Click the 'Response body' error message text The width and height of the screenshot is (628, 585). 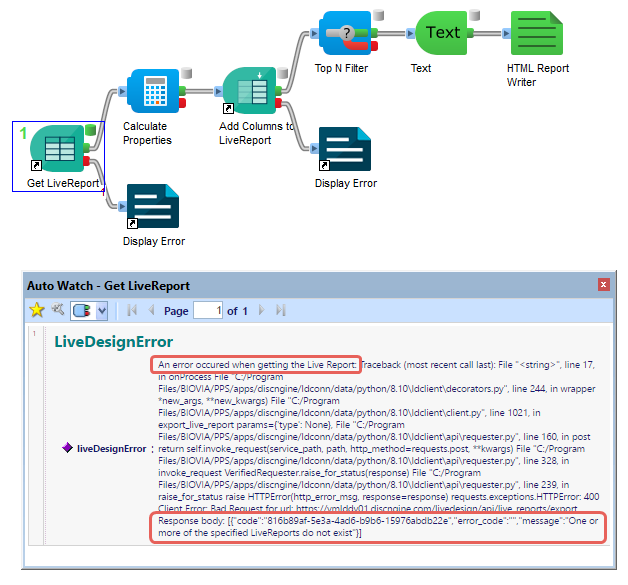tap(378, 527)
